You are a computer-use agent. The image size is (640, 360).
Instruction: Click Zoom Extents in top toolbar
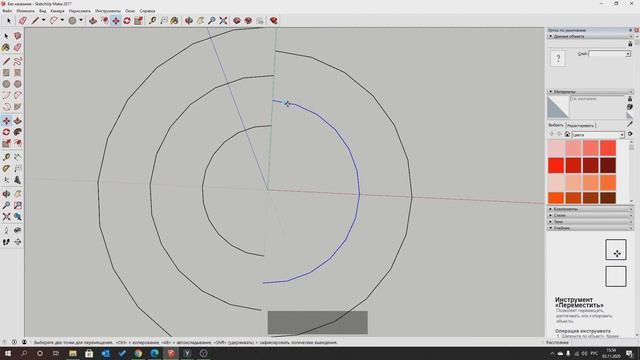coord(223,20)
